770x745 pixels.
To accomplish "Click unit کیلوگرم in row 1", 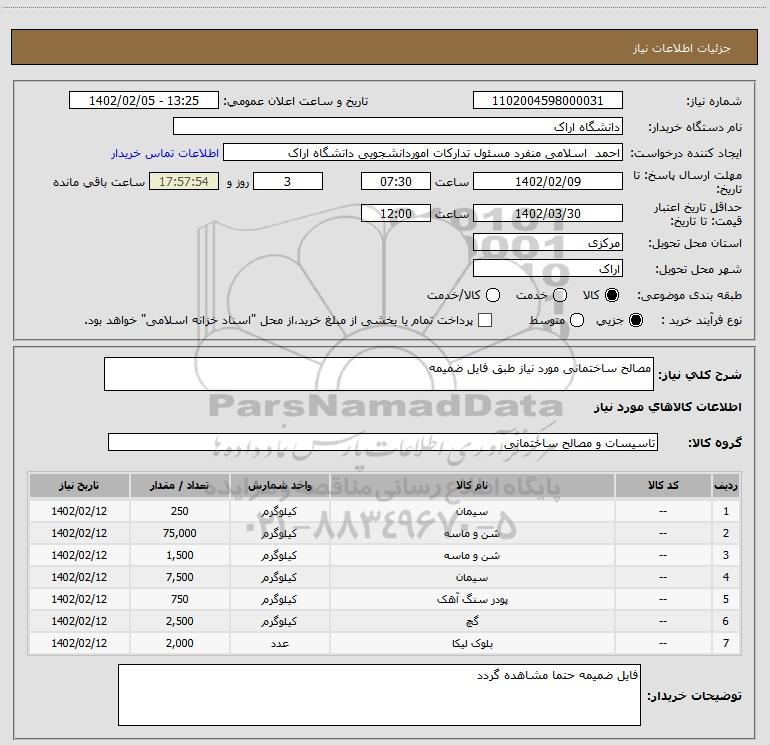I will pos(279,511).
